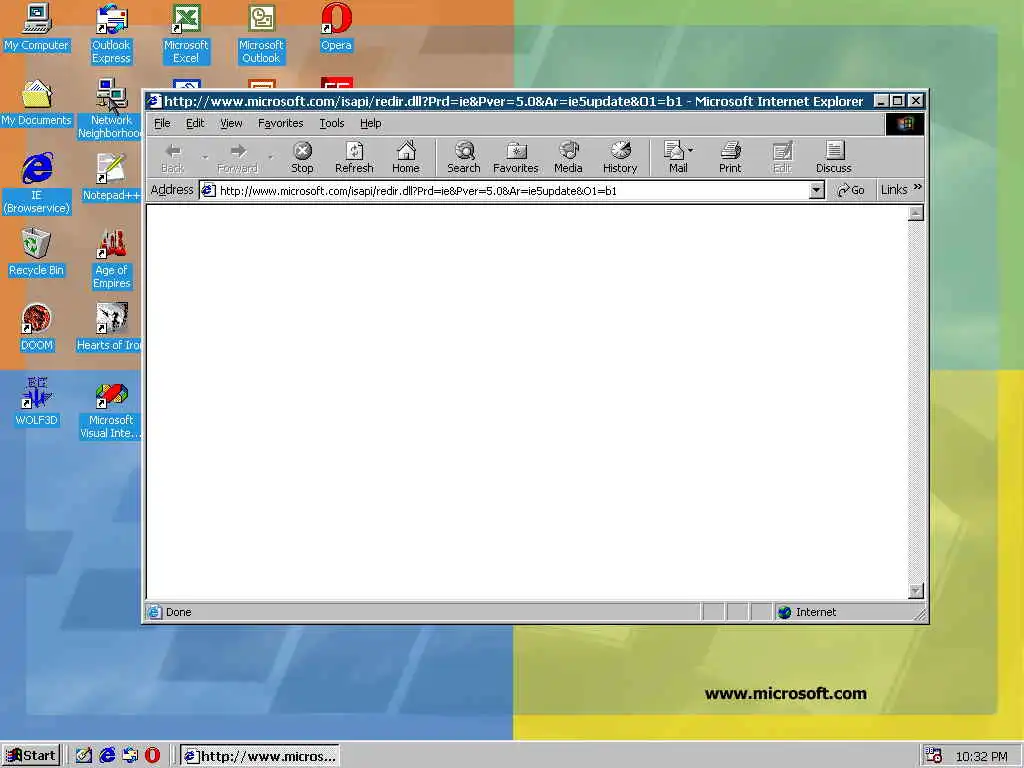1024x768 pixels.
Task: Open the address bar dropdown list
Action: coord(816,190)
